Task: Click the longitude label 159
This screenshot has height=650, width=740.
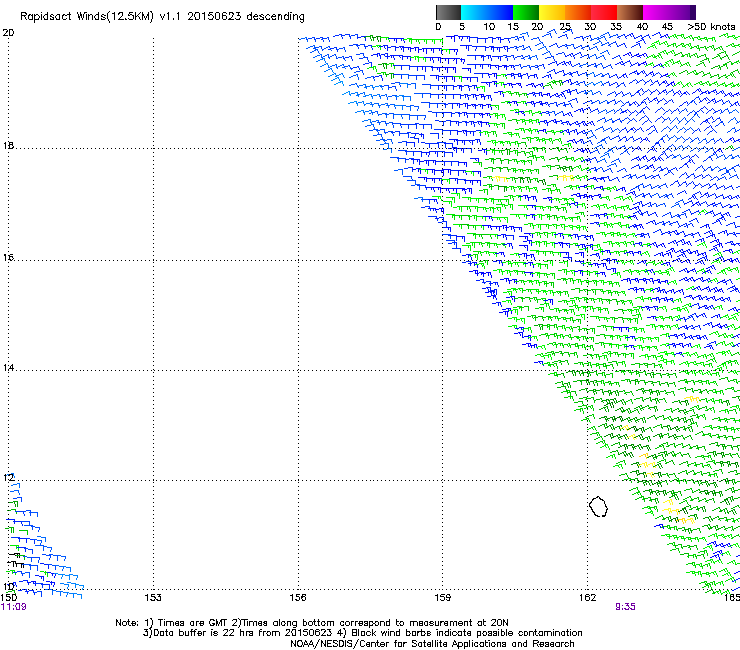Action: pyautogui.click(x=442, y=598)
